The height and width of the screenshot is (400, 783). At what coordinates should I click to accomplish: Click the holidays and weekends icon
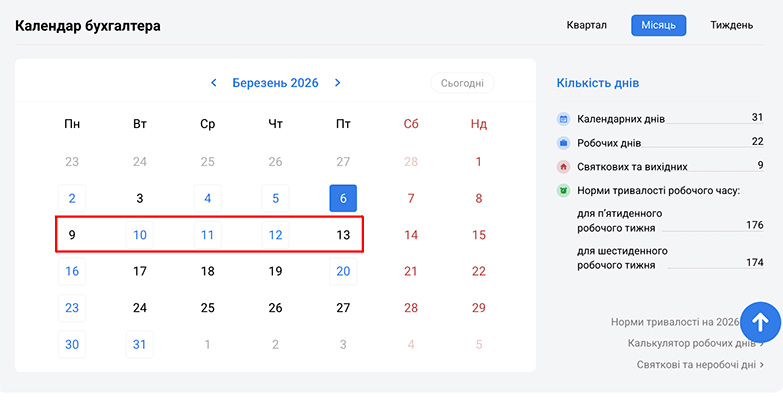563,166
